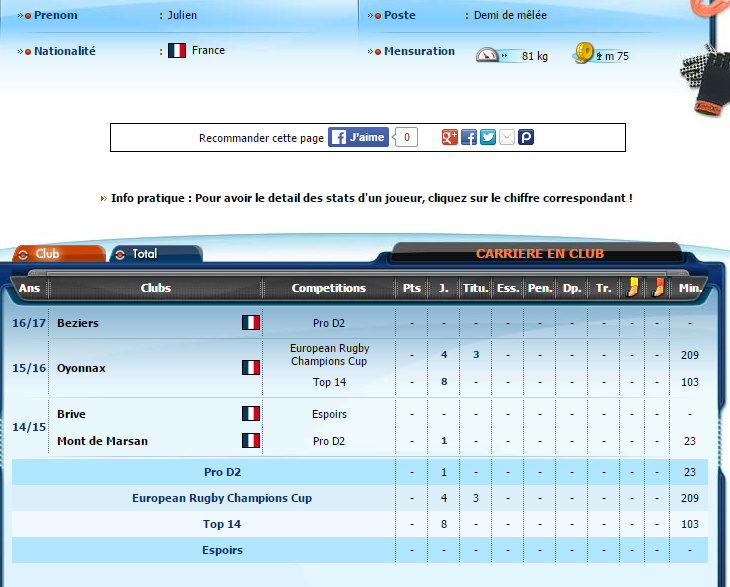Screen dimensions: 730x587
Task: Click Pro D2 competition in Beziers row
Action: point(329,323)
